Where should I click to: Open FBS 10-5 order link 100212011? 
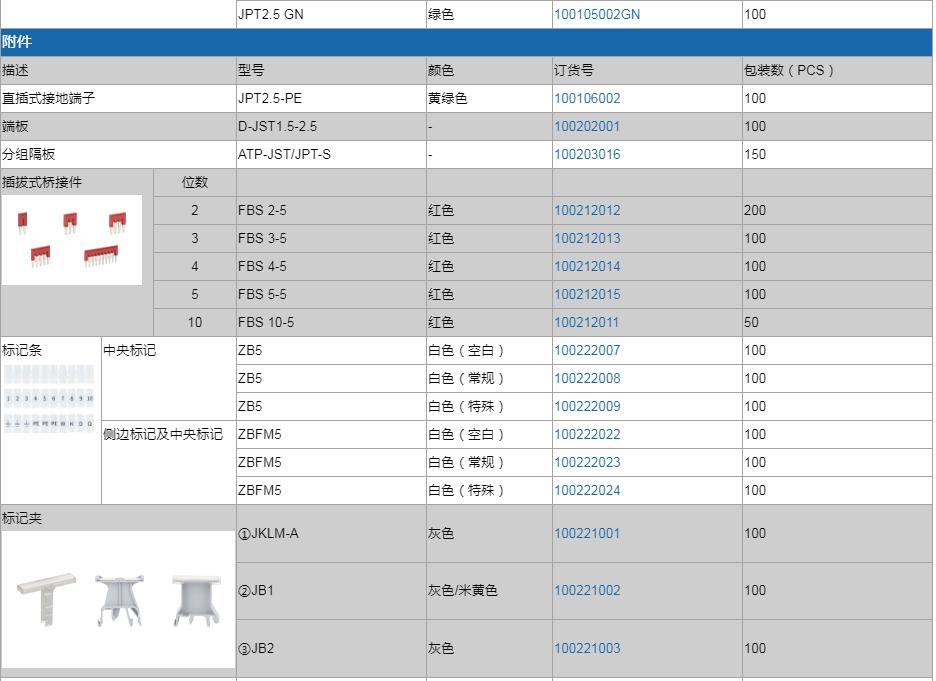[587, 323]
